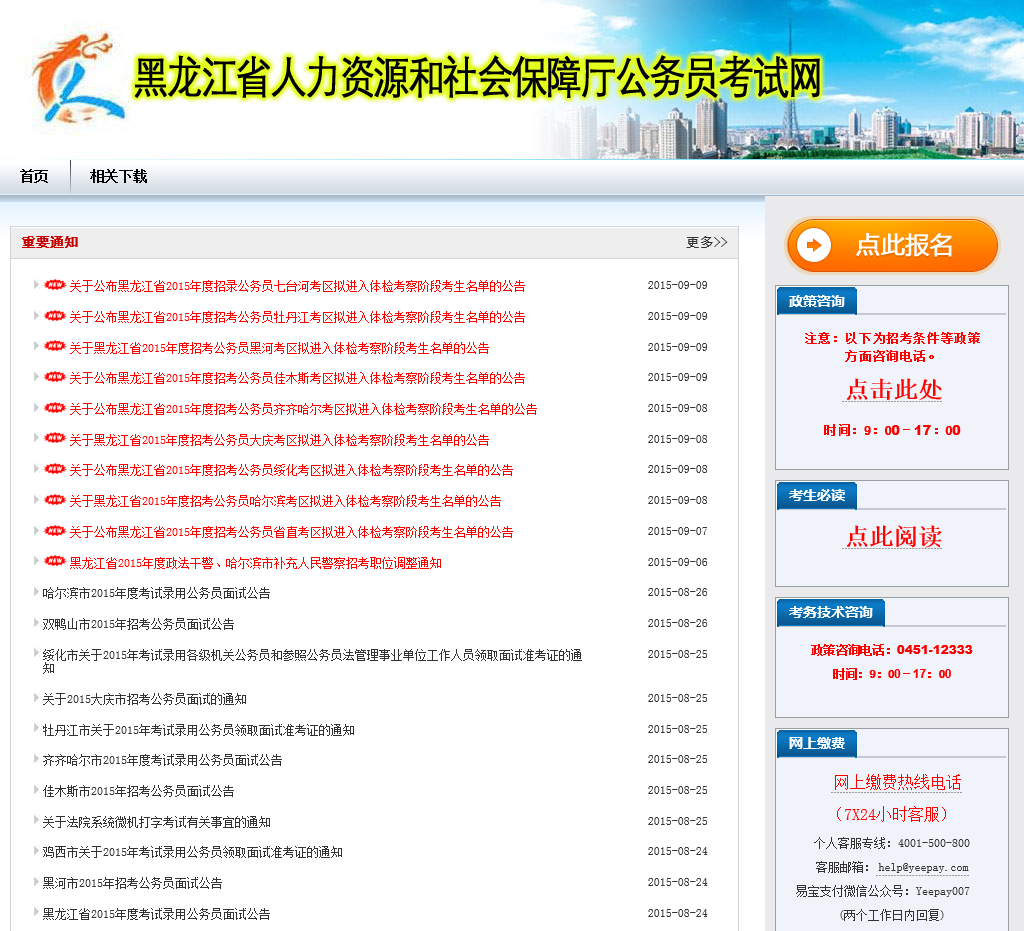1024x931 pixels.
Task: Click the 2015-09-07 date of the 省直考区 announcement
Action: (677, 531)
